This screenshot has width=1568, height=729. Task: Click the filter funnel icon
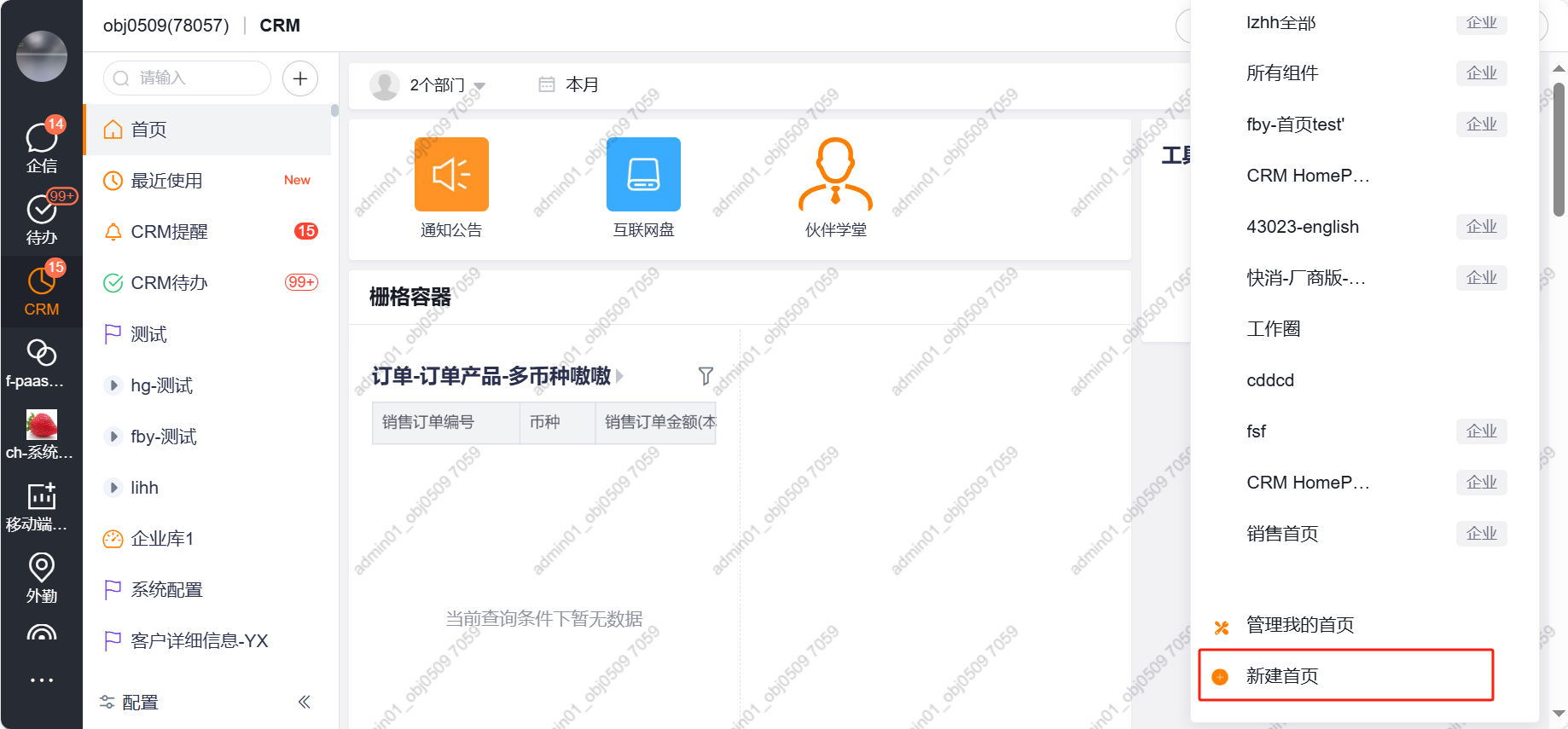(706, 375)
